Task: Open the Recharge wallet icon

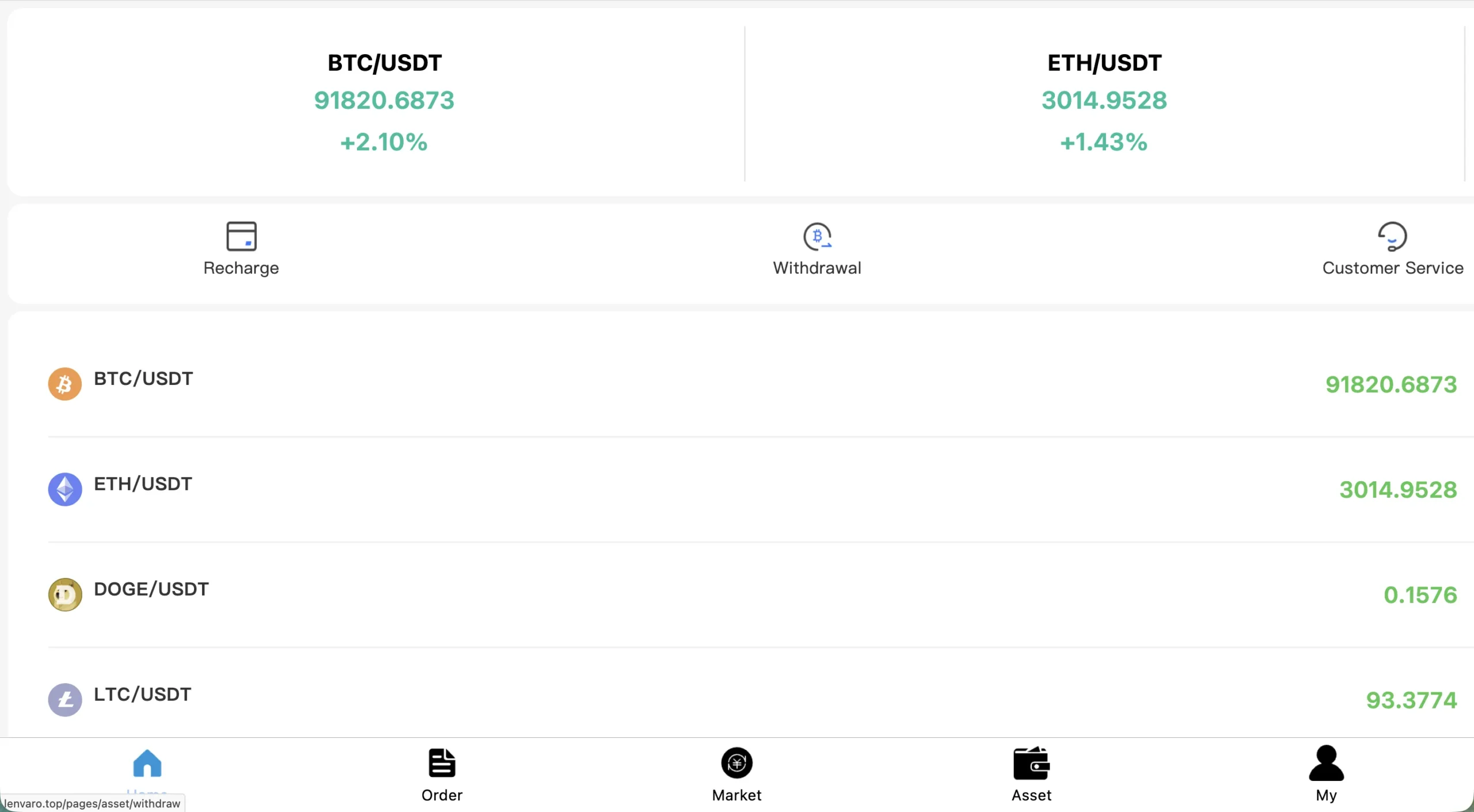Action: (241, 236)
